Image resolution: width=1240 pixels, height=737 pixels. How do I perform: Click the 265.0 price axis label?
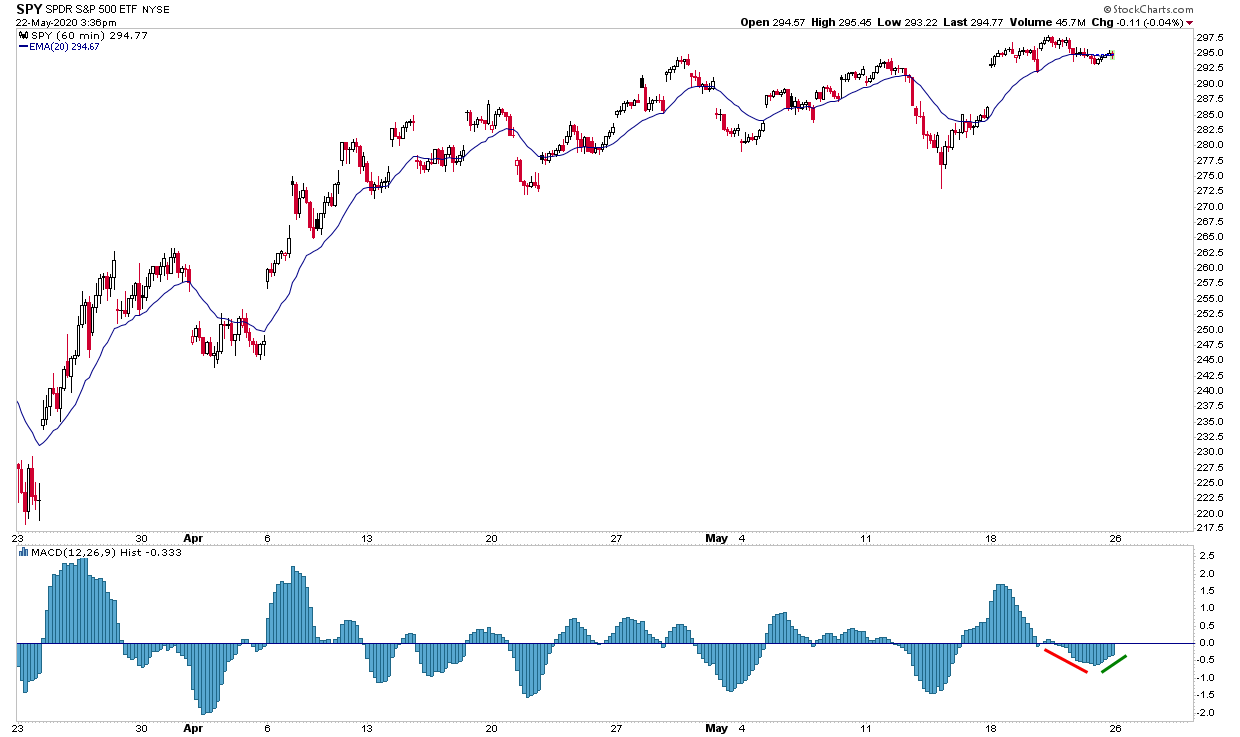point(1210,237)
